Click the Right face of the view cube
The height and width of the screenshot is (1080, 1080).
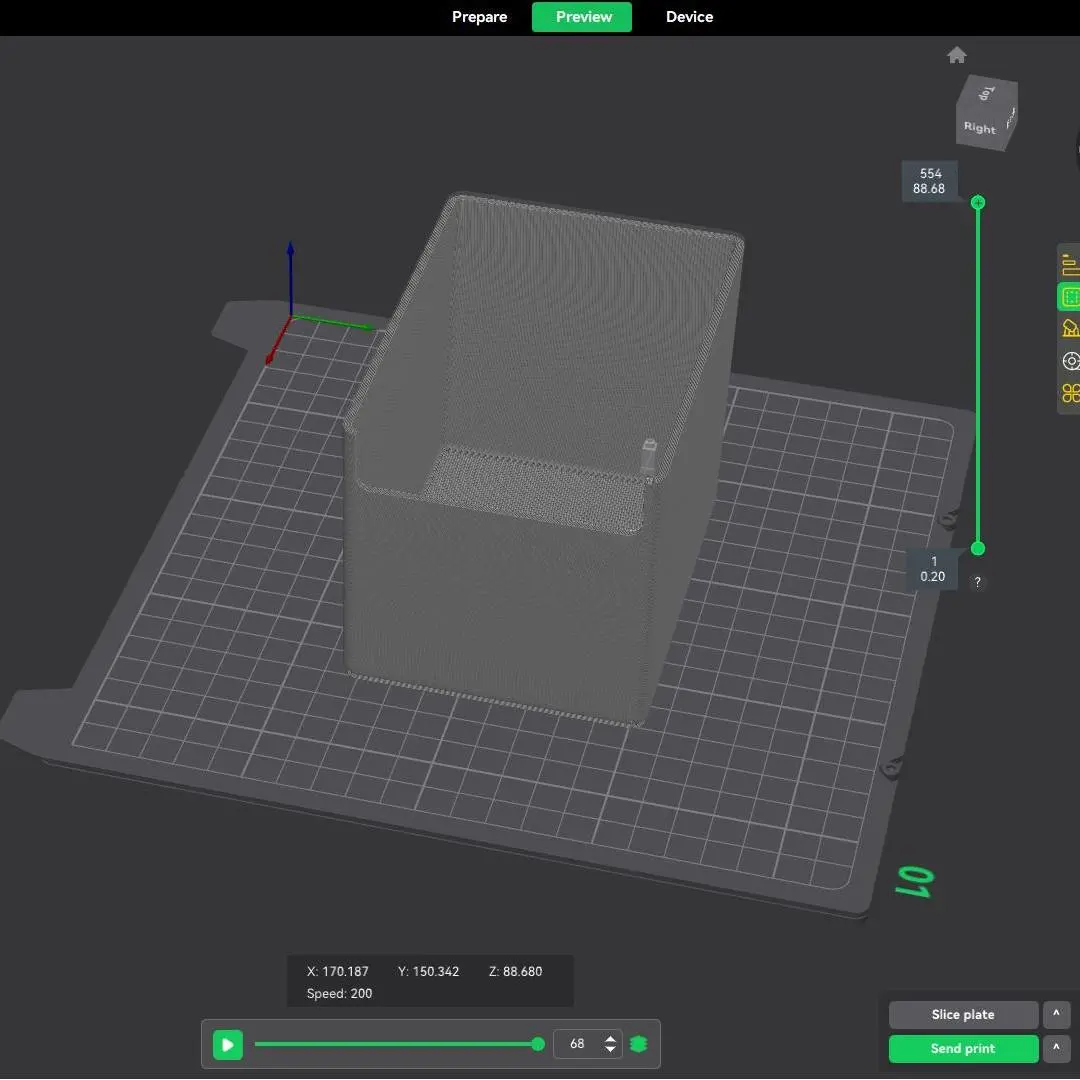pyautogui.click(x=979, y=128)
